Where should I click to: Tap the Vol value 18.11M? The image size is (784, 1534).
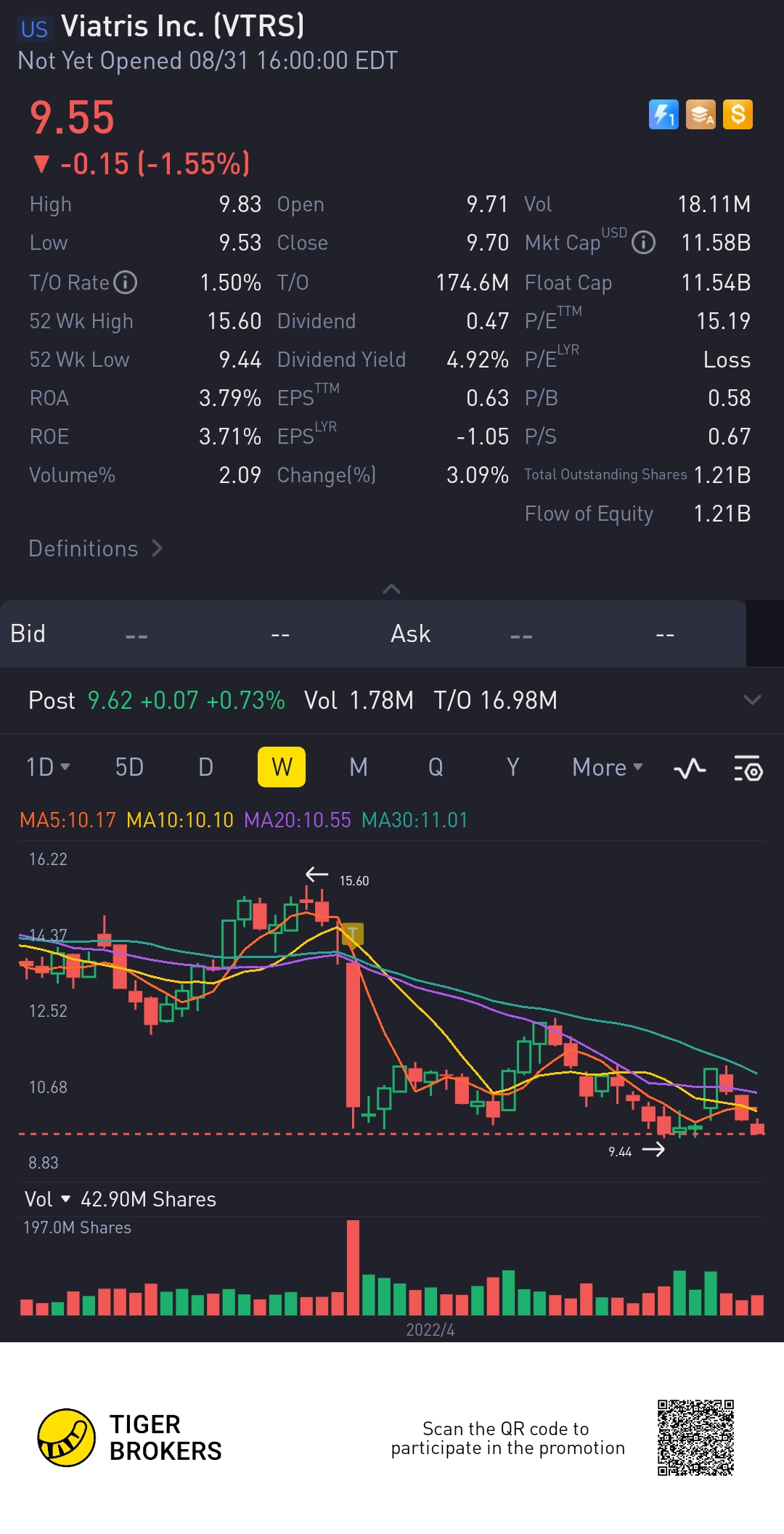click(x=714, y=204)
